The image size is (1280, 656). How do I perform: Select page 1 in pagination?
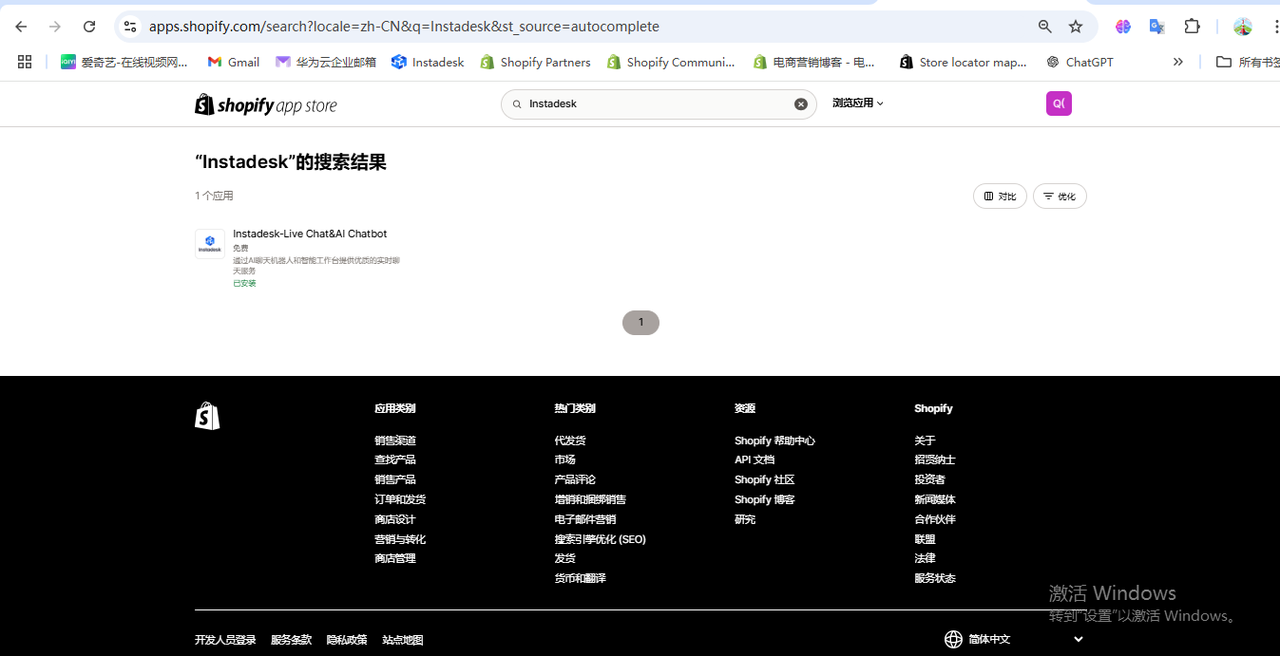click(x=641, y=322)
